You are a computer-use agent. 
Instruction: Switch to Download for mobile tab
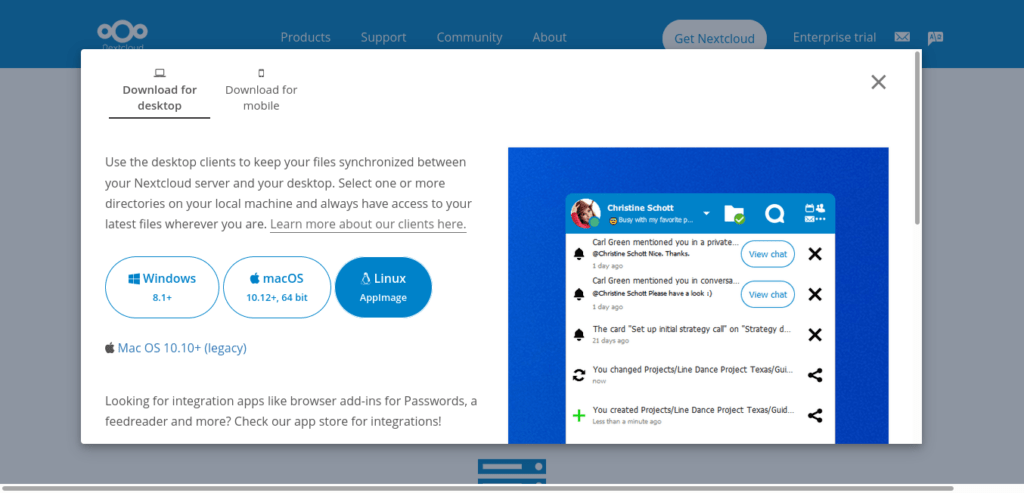point(261,91)
